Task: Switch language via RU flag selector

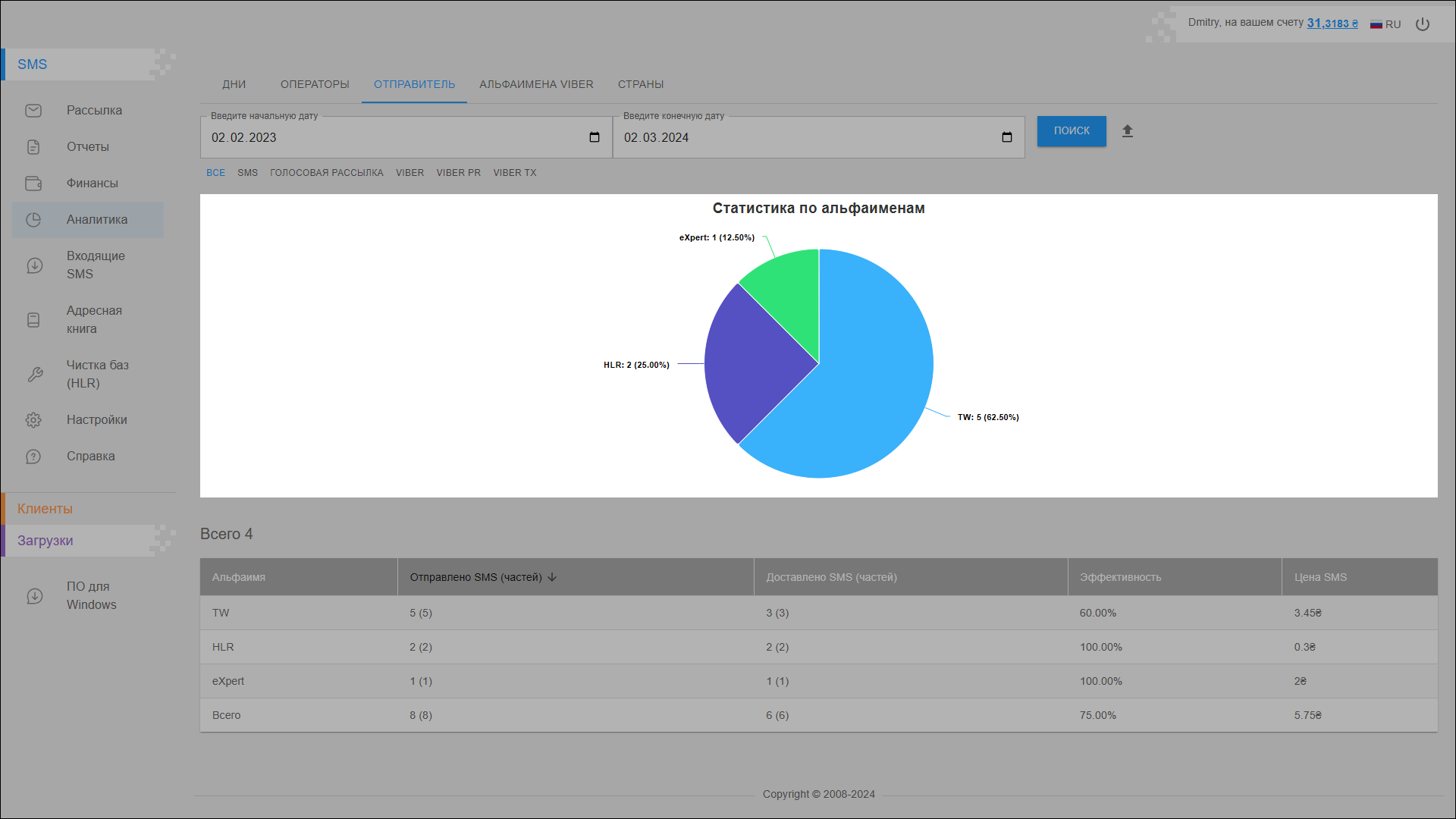Action: (x=1385, y=24)
